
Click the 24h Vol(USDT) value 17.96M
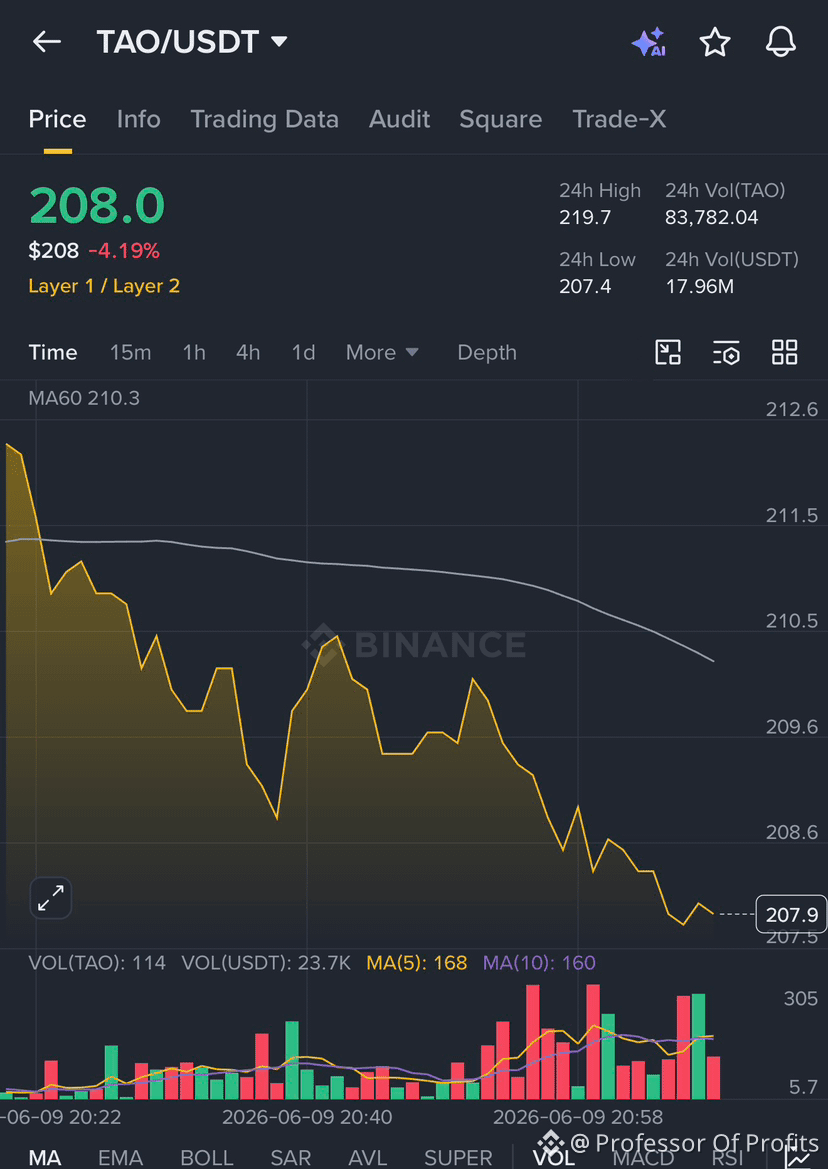click(x=700, y=286)
